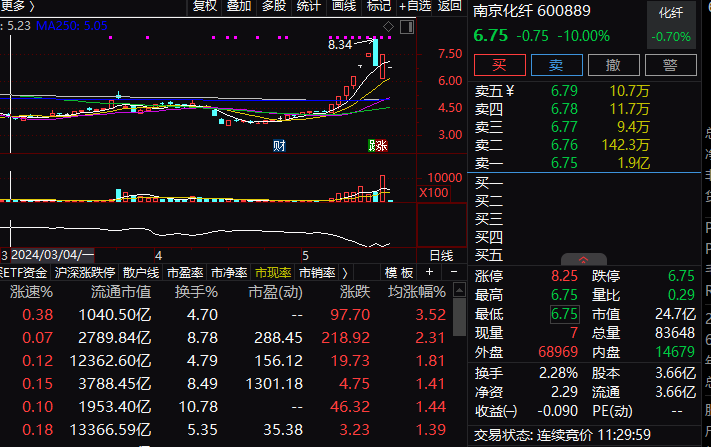Select 叠加 overlay option

click(x=239, y=6)
